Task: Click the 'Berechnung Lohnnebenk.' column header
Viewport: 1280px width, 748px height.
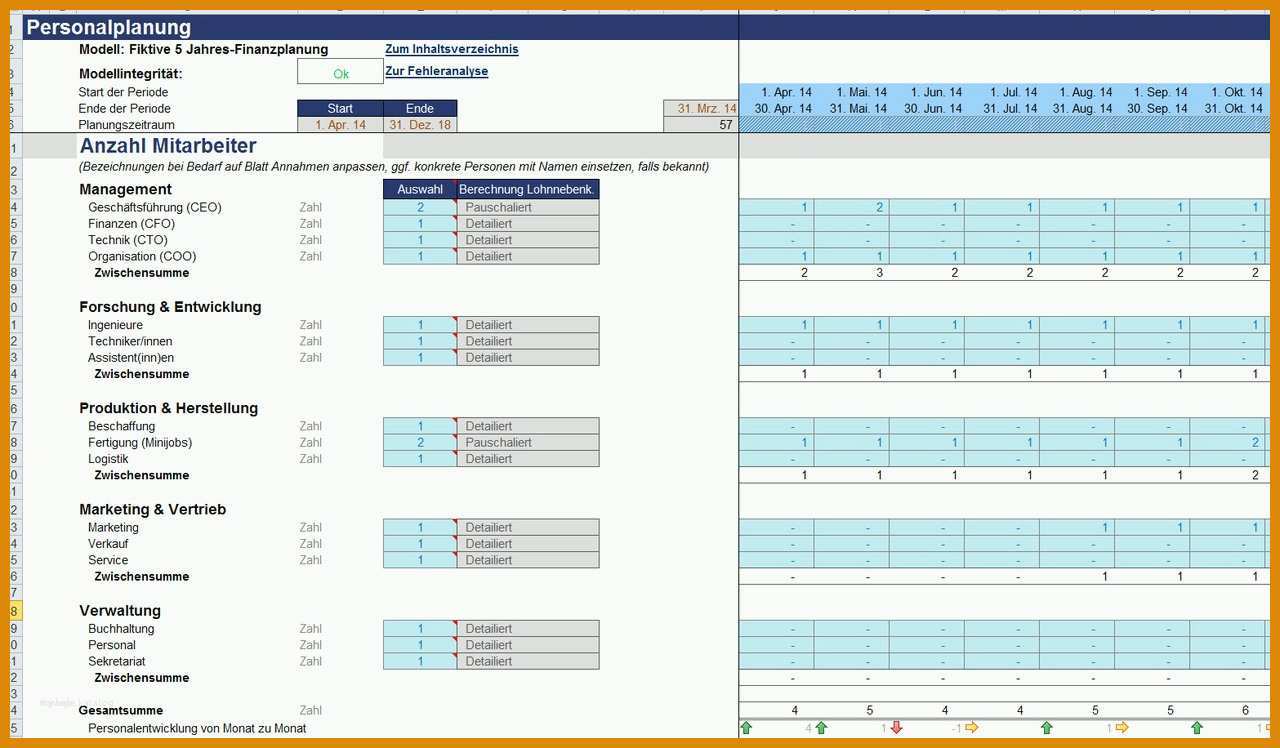Action: click(x=528, y=189)
